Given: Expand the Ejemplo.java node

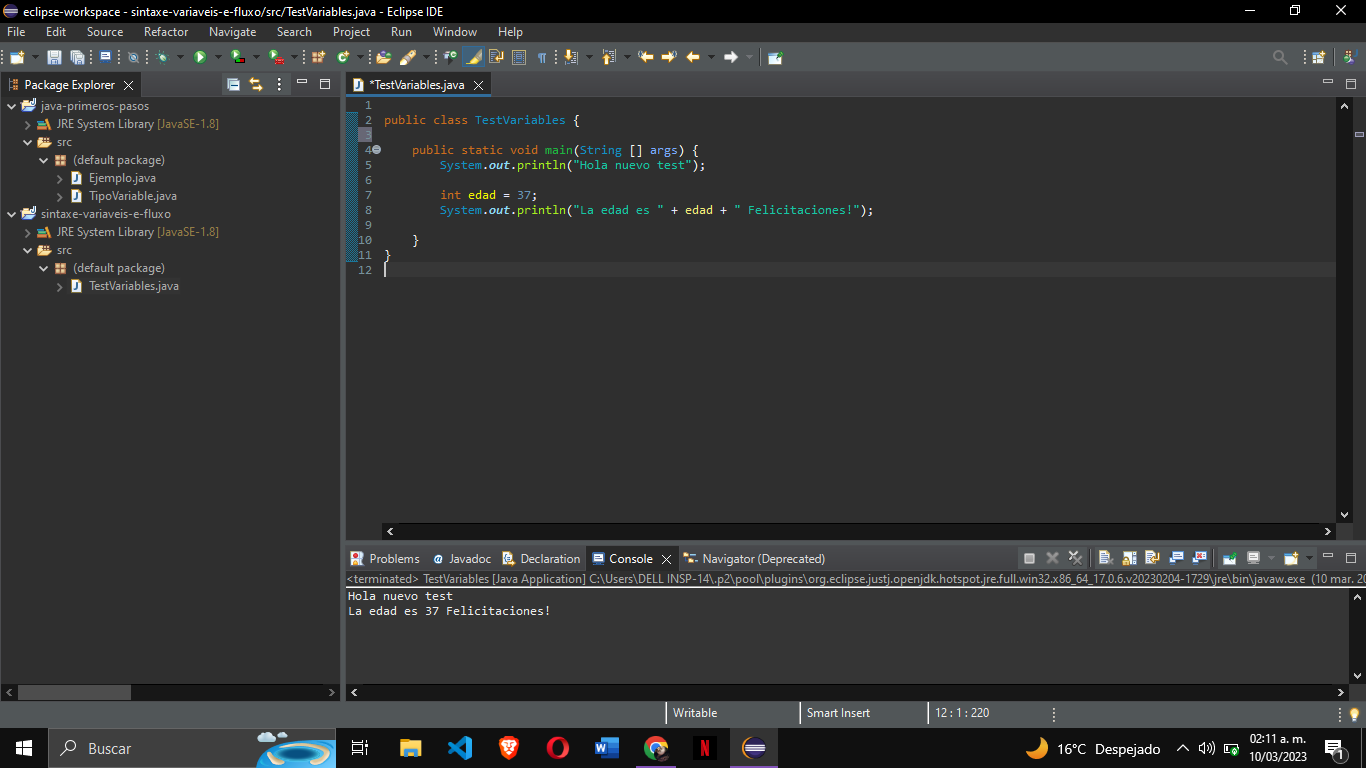Looking at the screenshot, I should point(60,178).
